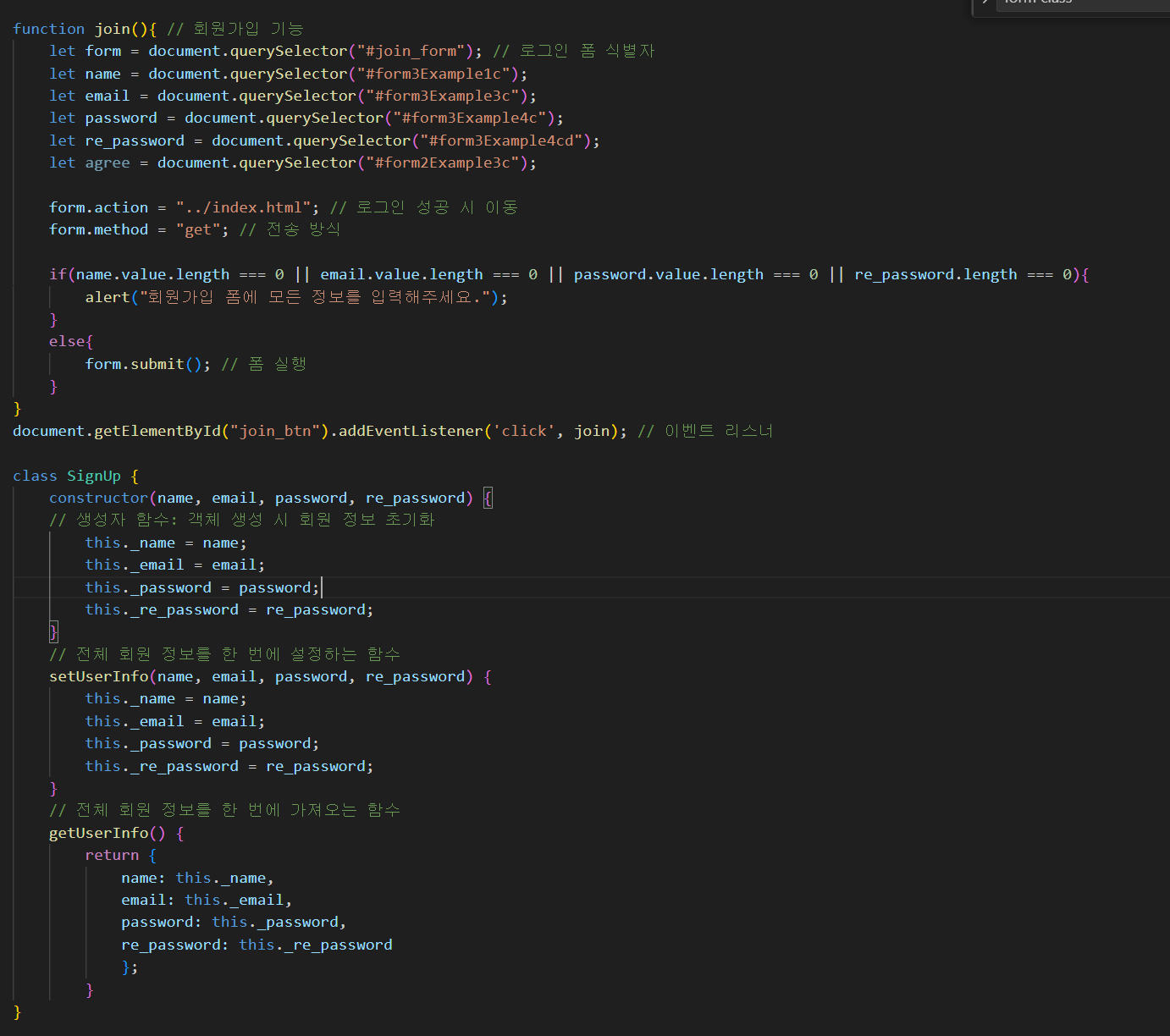
Task: Click the 'let agree' variable declaration
Action: 90,163
